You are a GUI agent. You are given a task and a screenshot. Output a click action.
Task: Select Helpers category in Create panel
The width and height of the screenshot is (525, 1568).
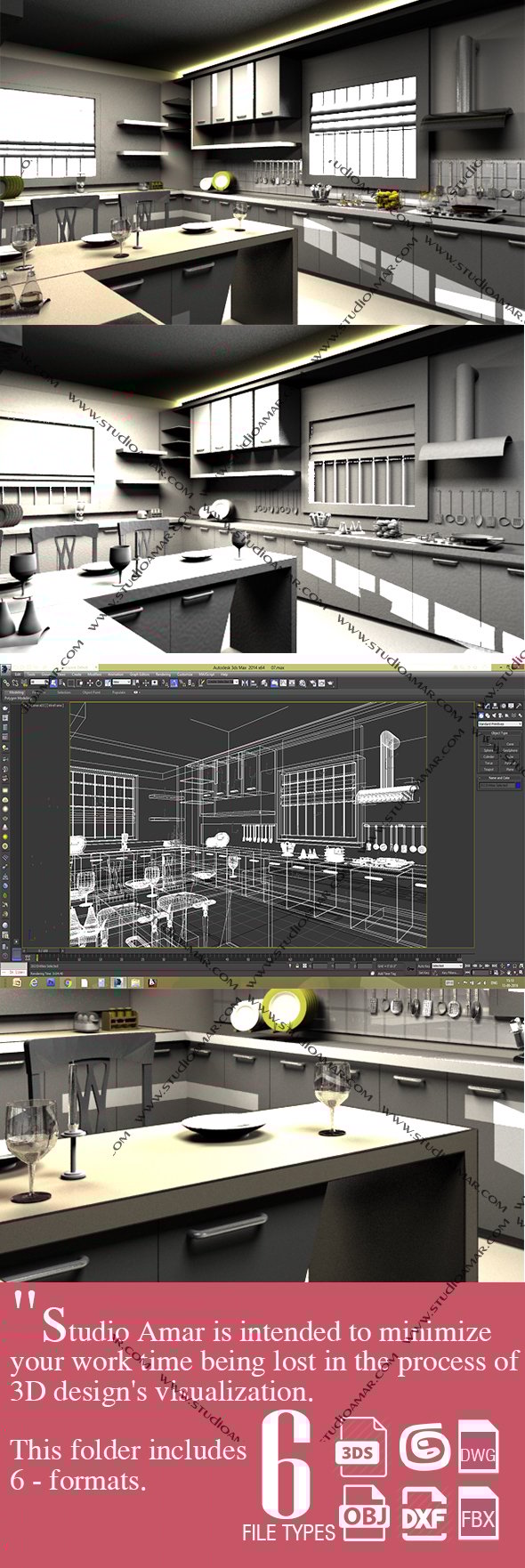coord(506,715)
